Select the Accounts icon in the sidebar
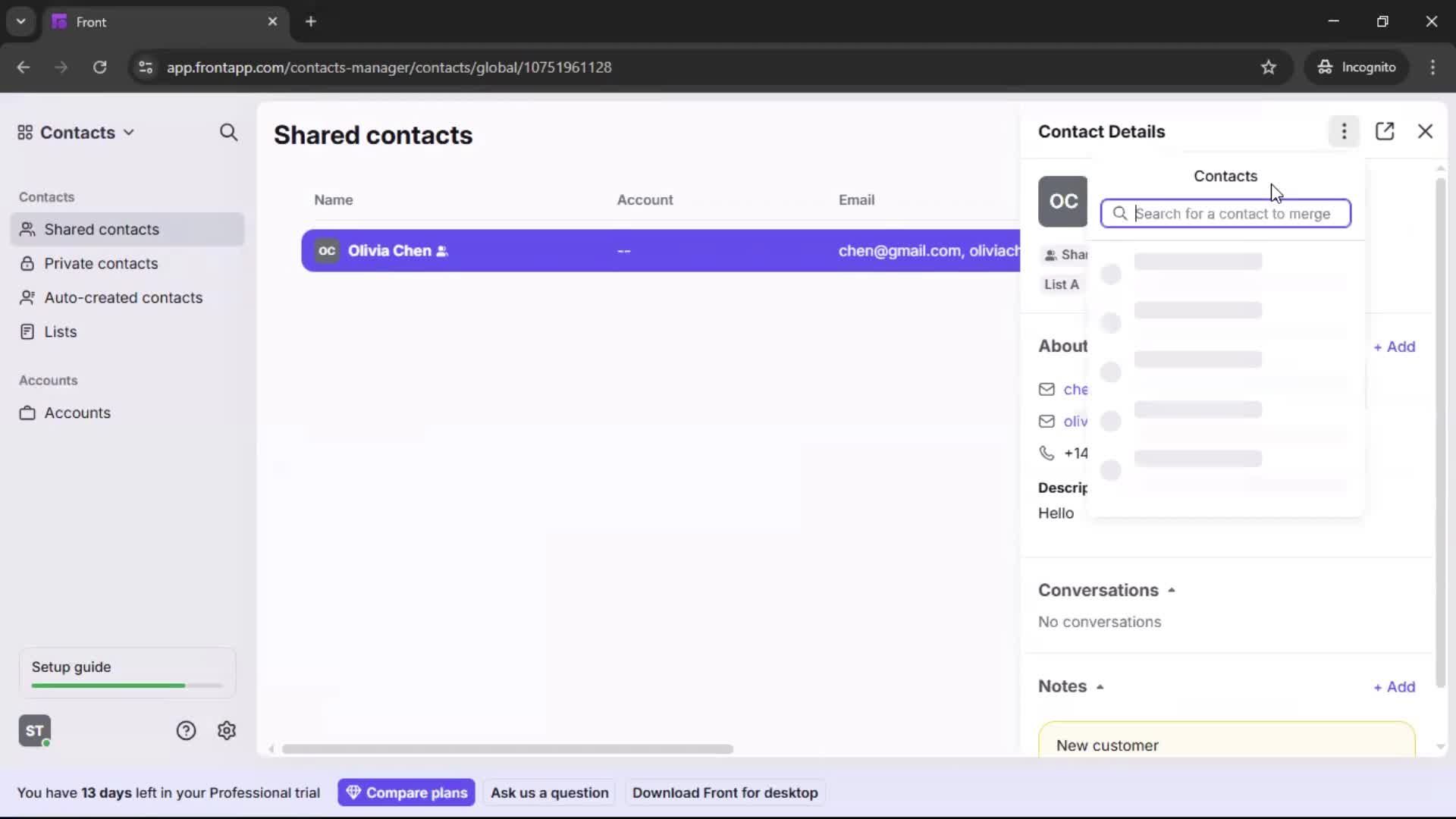Image resolution: width=1456 pixels, height=819 pixels. (x=27, y=413)
